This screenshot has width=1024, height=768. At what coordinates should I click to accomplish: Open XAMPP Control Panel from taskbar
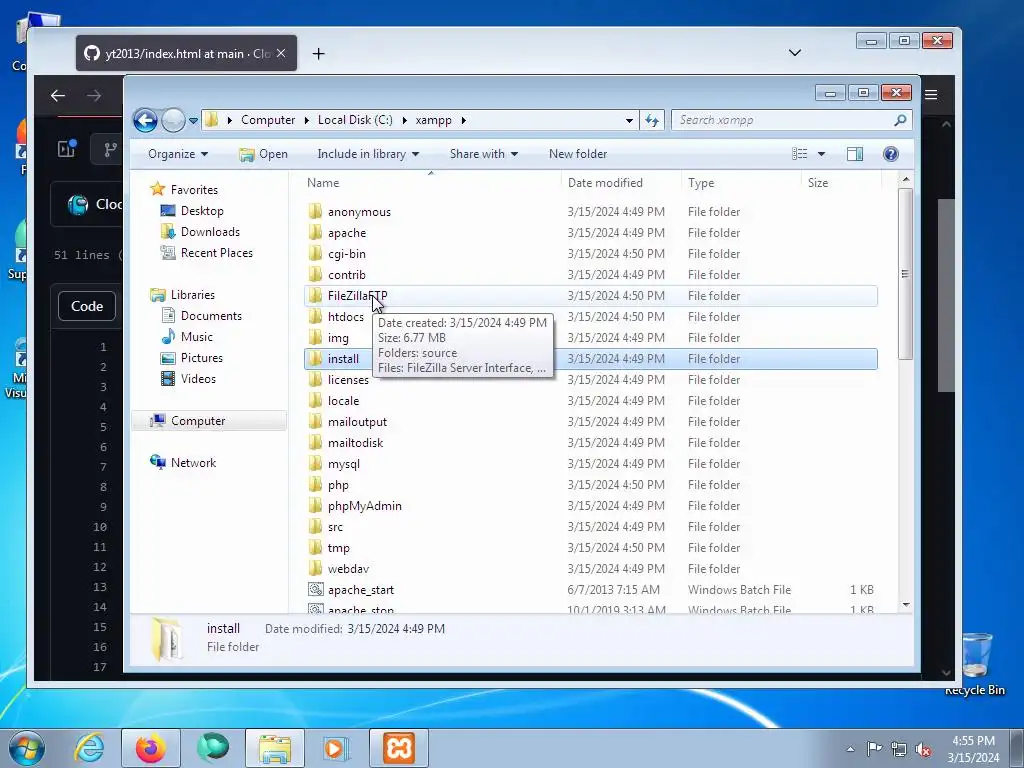[x=398, y=748]
